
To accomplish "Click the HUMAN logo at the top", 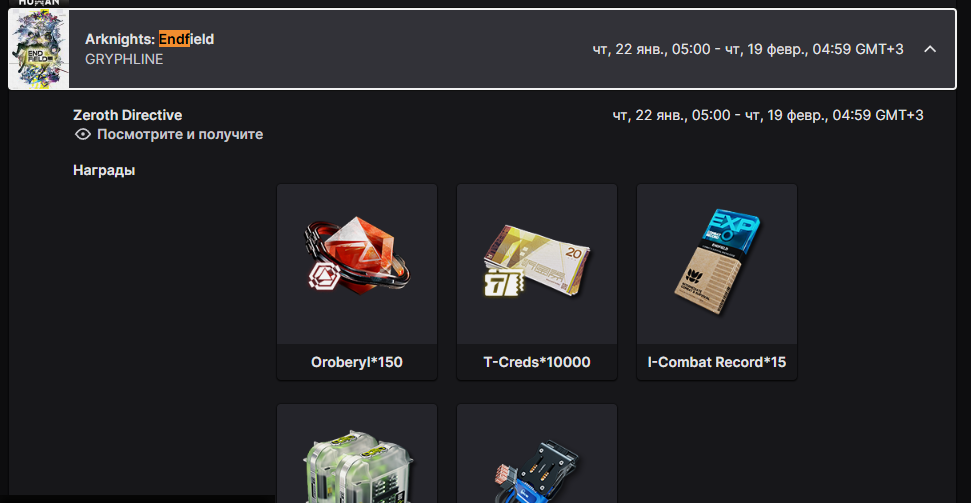I will 39,2.
